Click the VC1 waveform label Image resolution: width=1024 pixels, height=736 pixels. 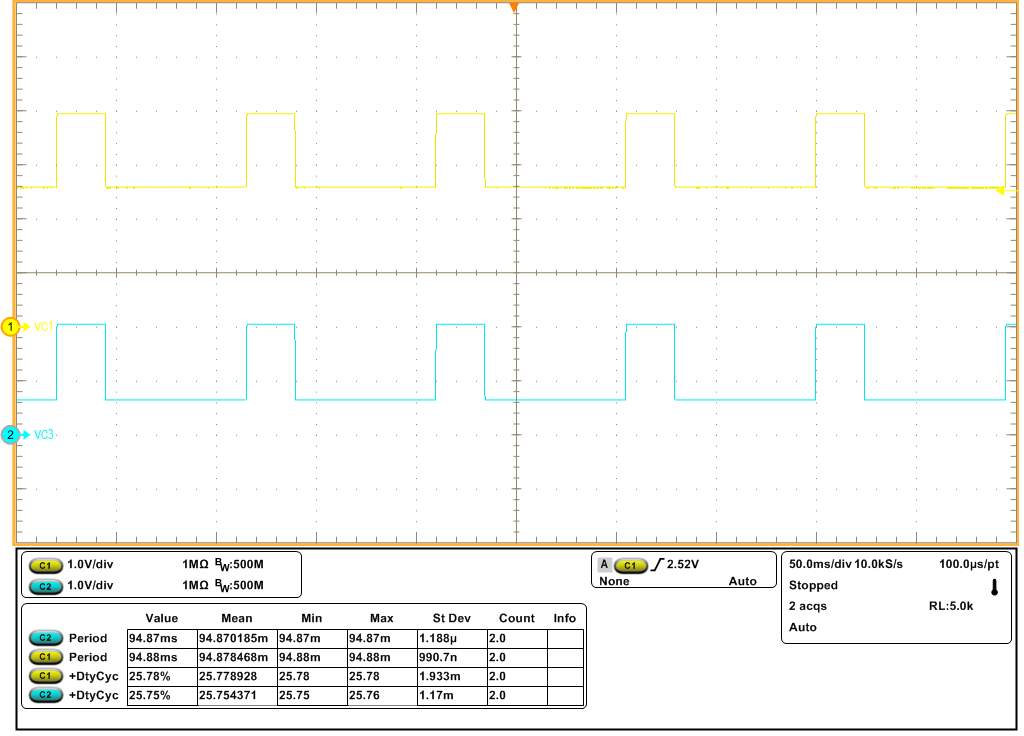coord(41,325)
